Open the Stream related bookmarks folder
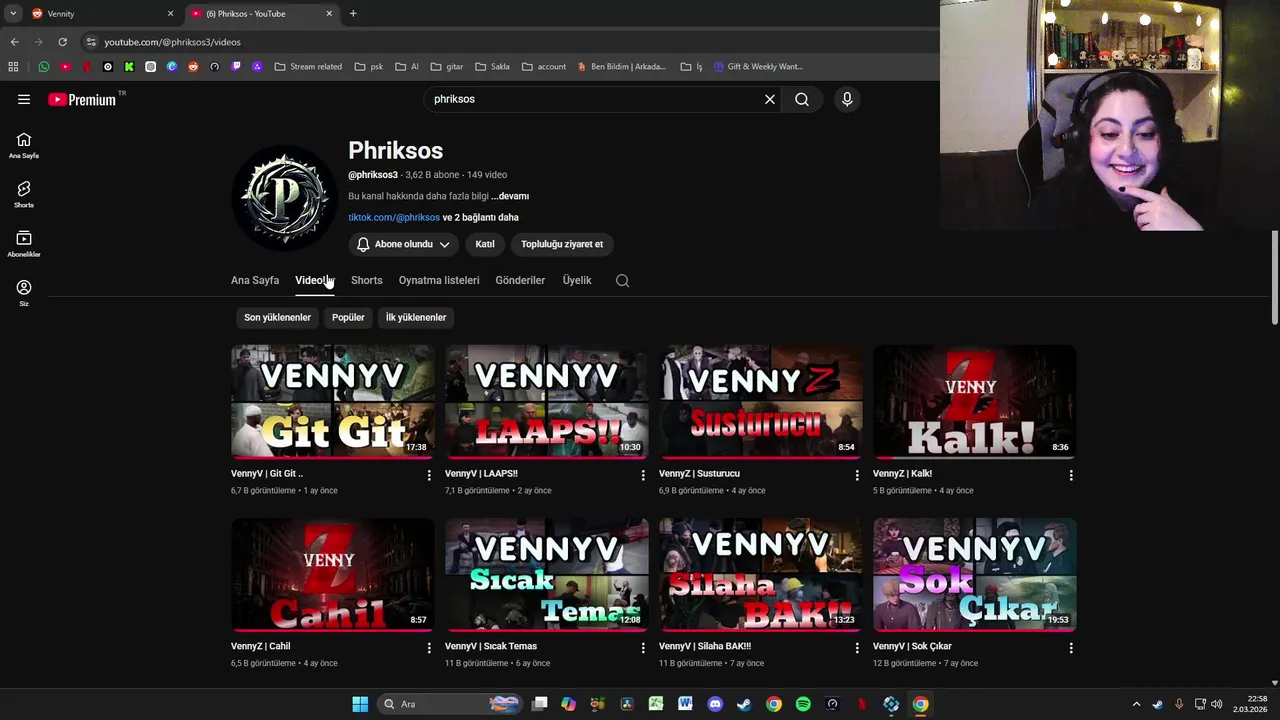Viewport: 1280px width, 720px height. click(x=308, y=67)
